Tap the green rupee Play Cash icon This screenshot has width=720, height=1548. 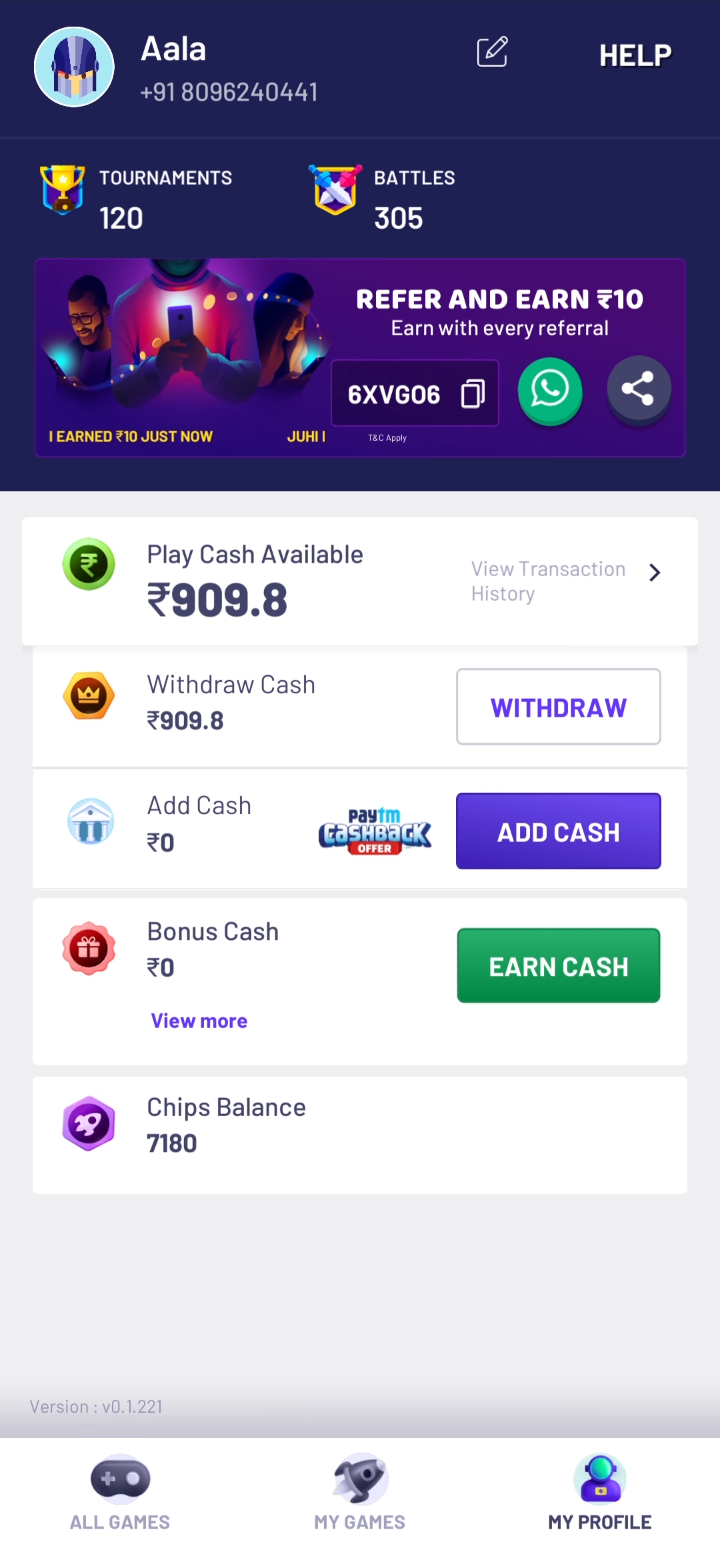pos(88,564)
